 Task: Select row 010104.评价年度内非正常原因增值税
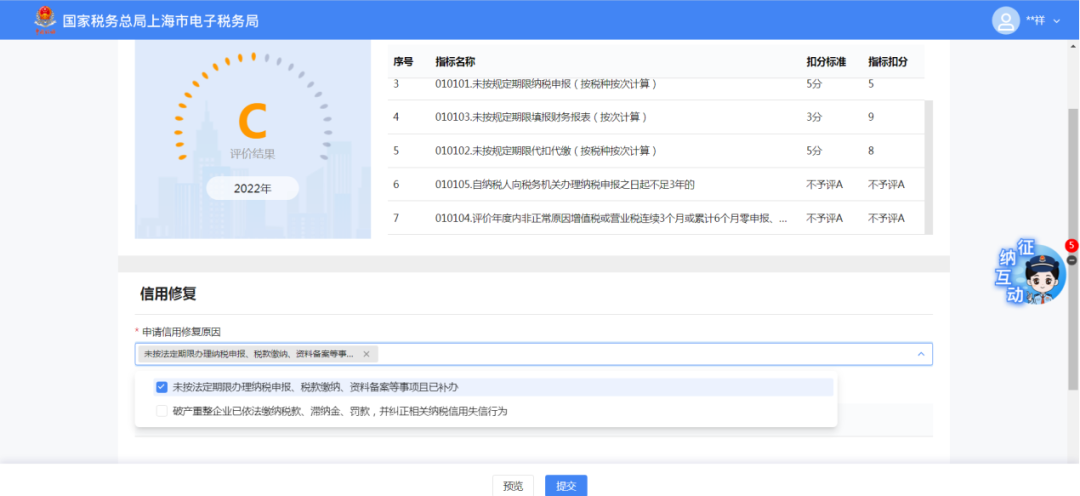pyautogui.click(x=656, y=218)
